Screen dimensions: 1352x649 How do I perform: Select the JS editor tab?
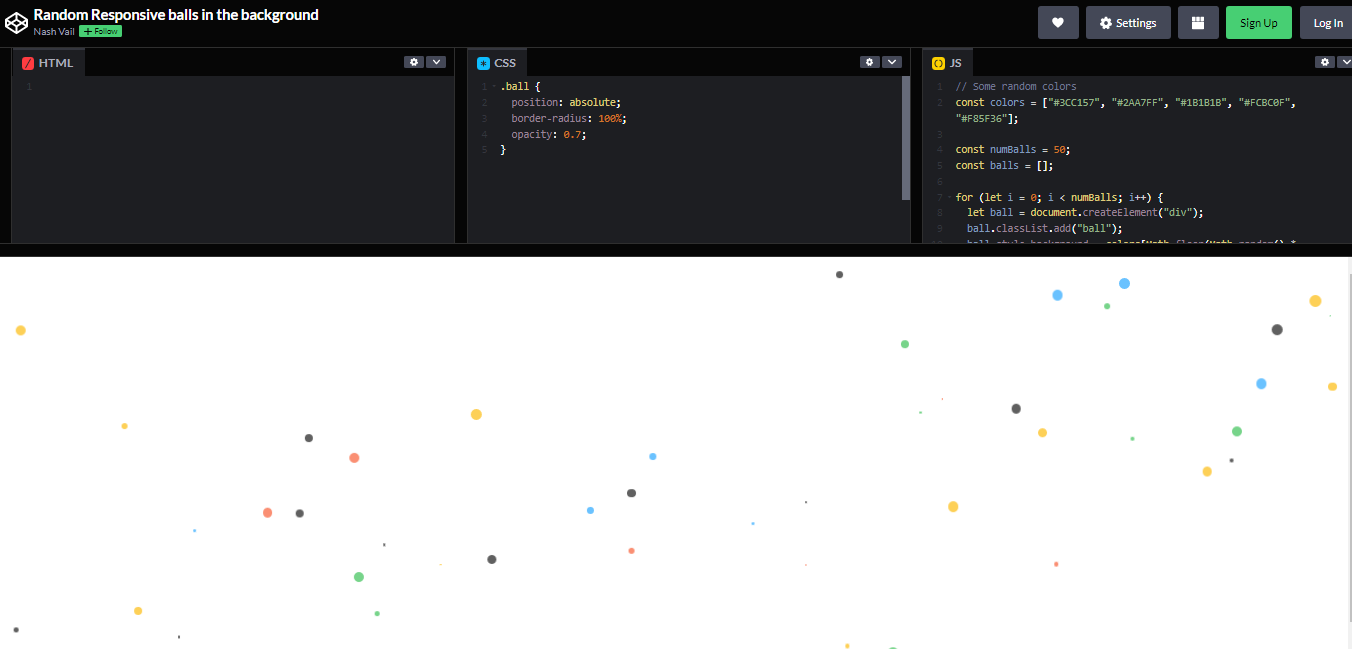pos(947,63)
